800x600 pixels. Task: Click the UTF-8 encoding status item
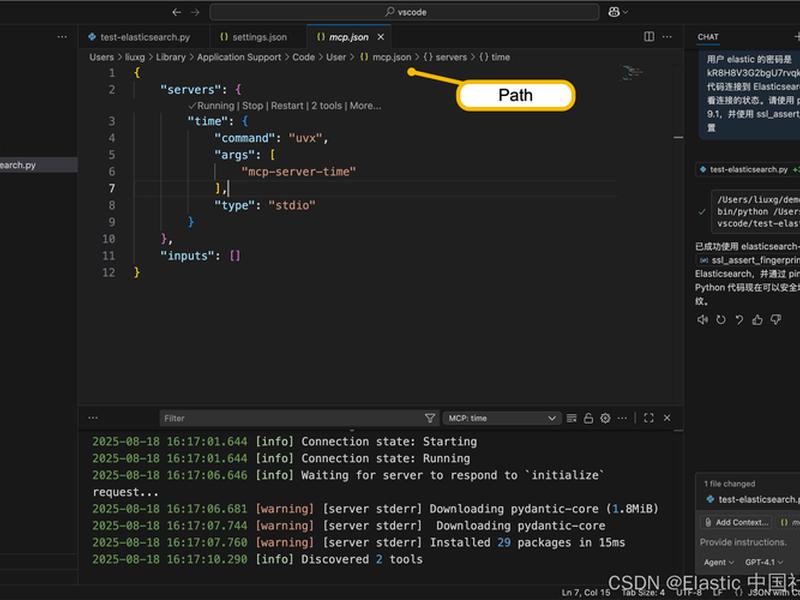(x=689, y=592)
